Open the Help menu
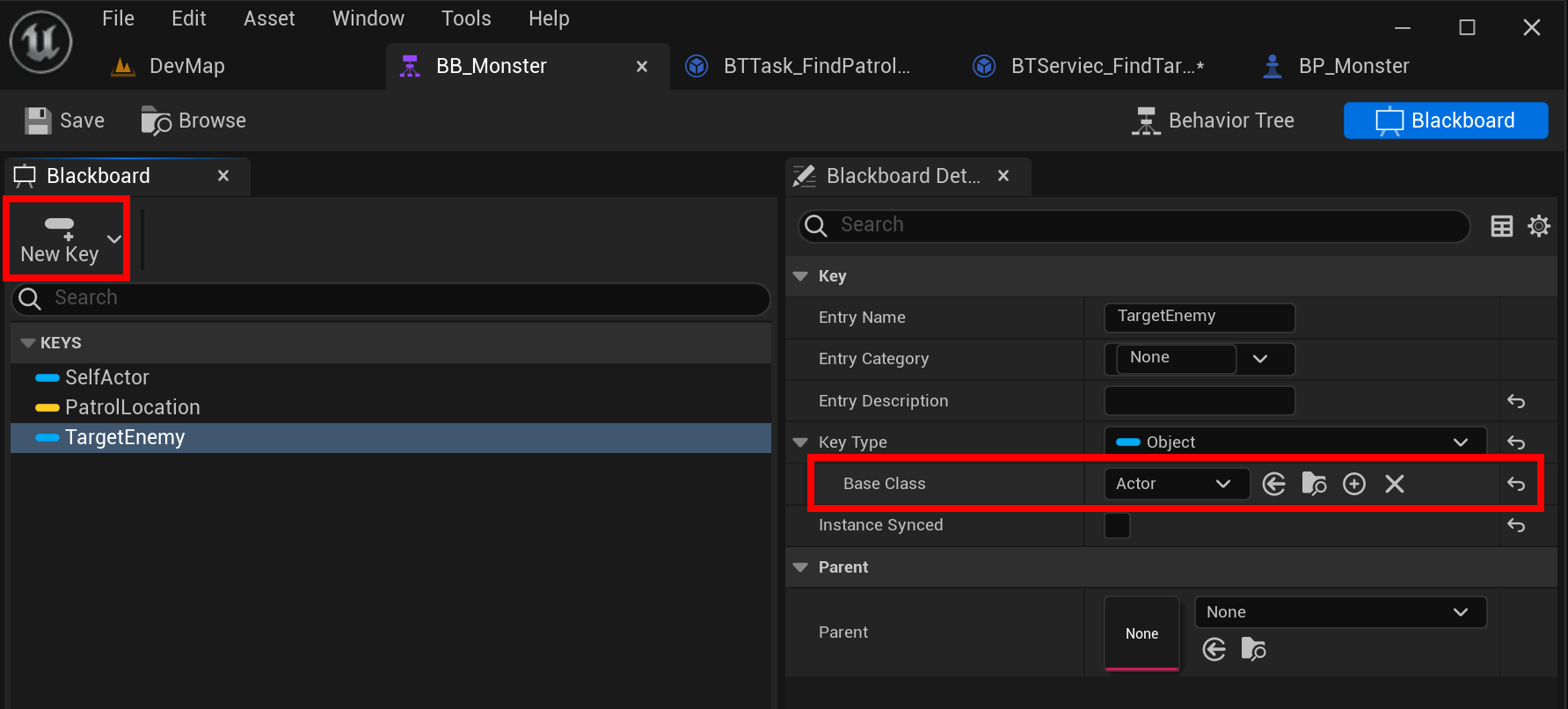Screen dimensions: 1568x709 [x=549, y=18]
